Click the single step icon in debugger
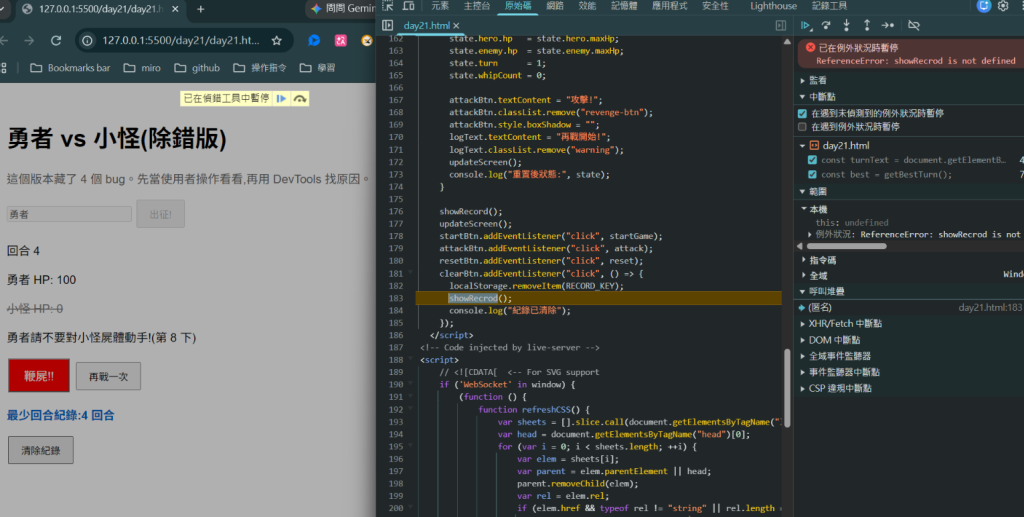The width and height of the screenshot is (1024, 517). (888, 25)
